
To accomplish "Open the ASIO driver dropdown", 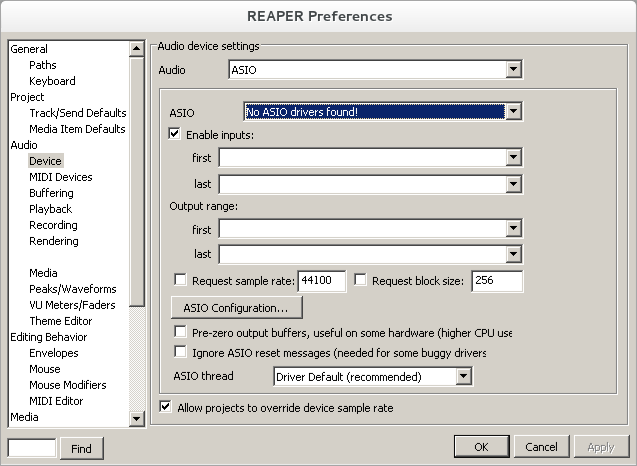I will point(383,111).
